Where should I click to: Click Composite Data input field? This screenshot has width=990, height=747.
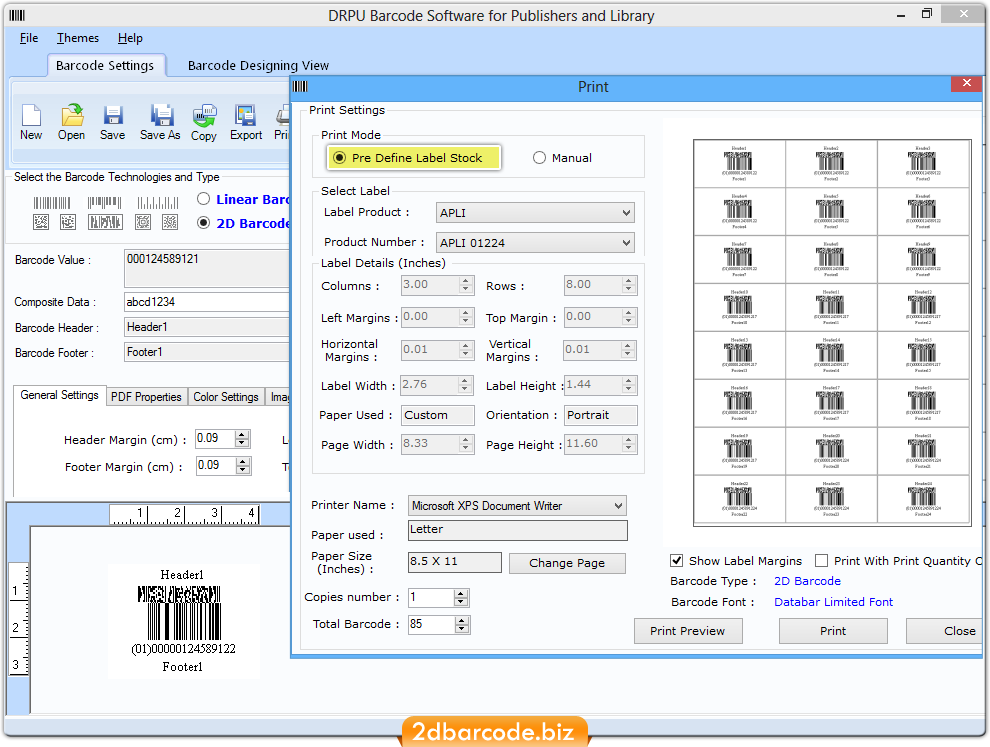207,302
